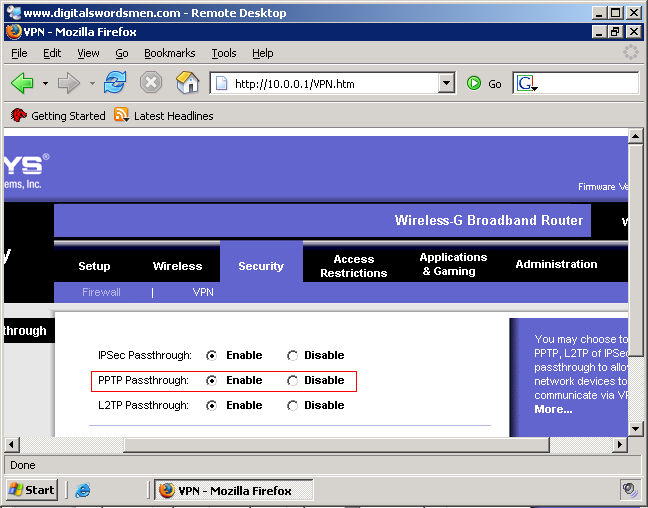Click VPN - Mozilla Firefox taskbar button
The height and width of the screenshot is (508, 648).
234,490
